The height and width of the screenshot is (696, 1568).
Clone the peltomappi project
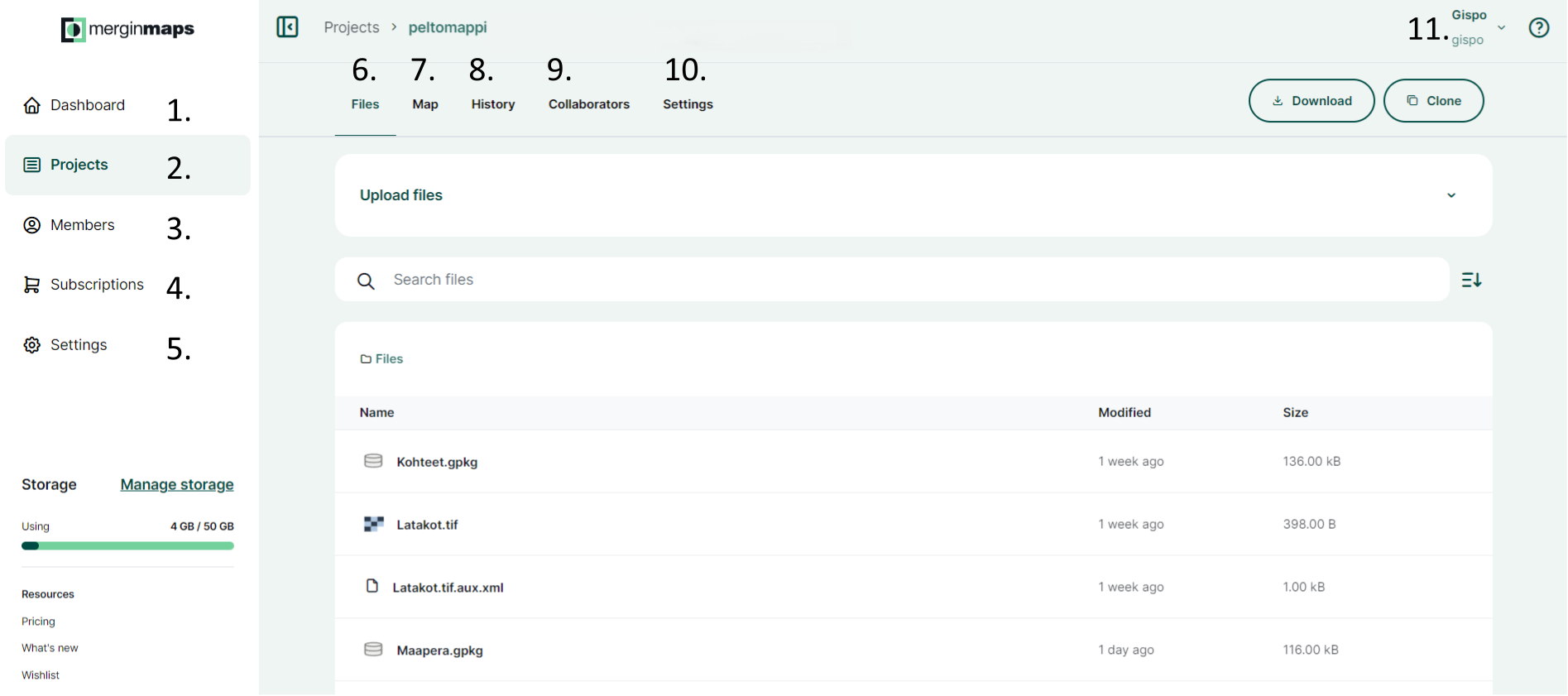[x=1433, y=101]
